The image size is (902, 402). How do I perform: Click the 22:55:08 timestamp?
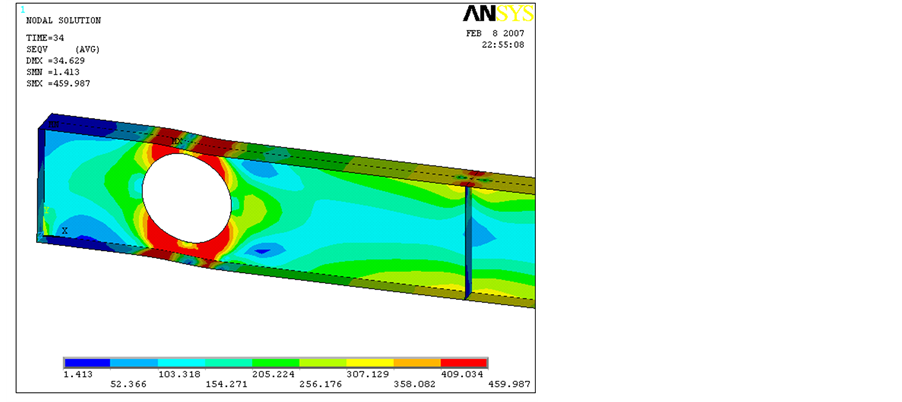503,45
